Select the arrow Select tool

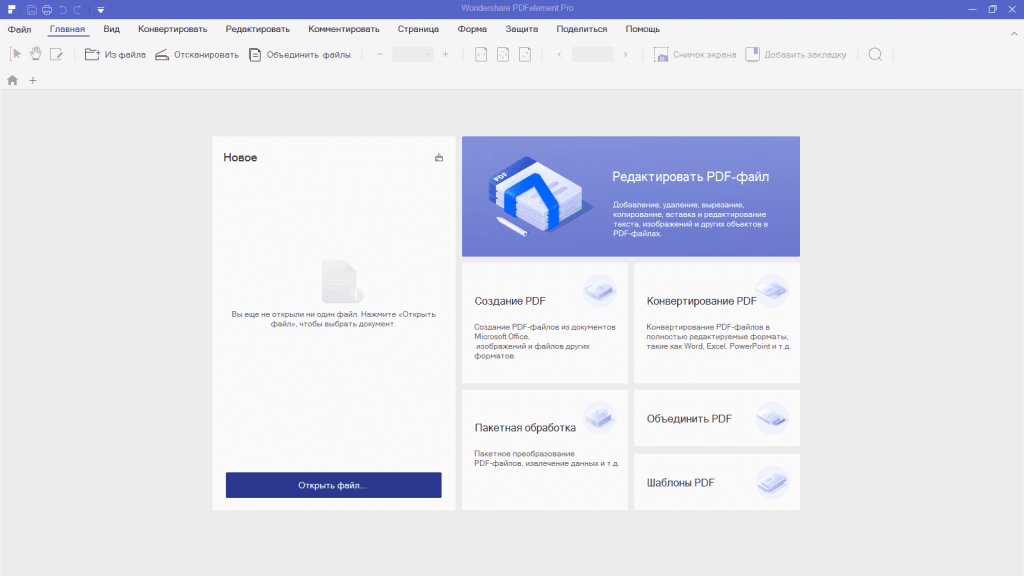16,54
